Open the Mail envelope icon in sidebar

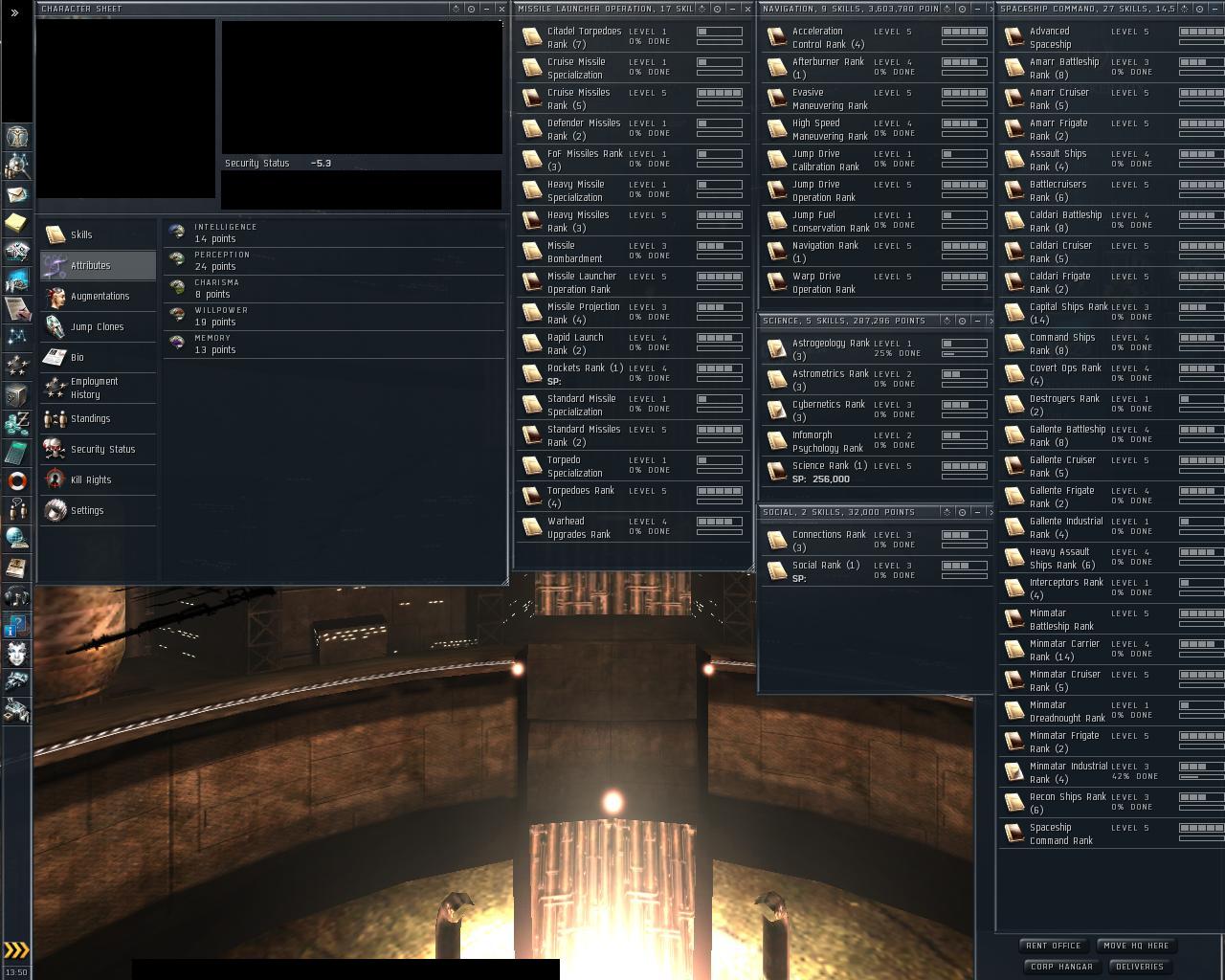(16, 194)
